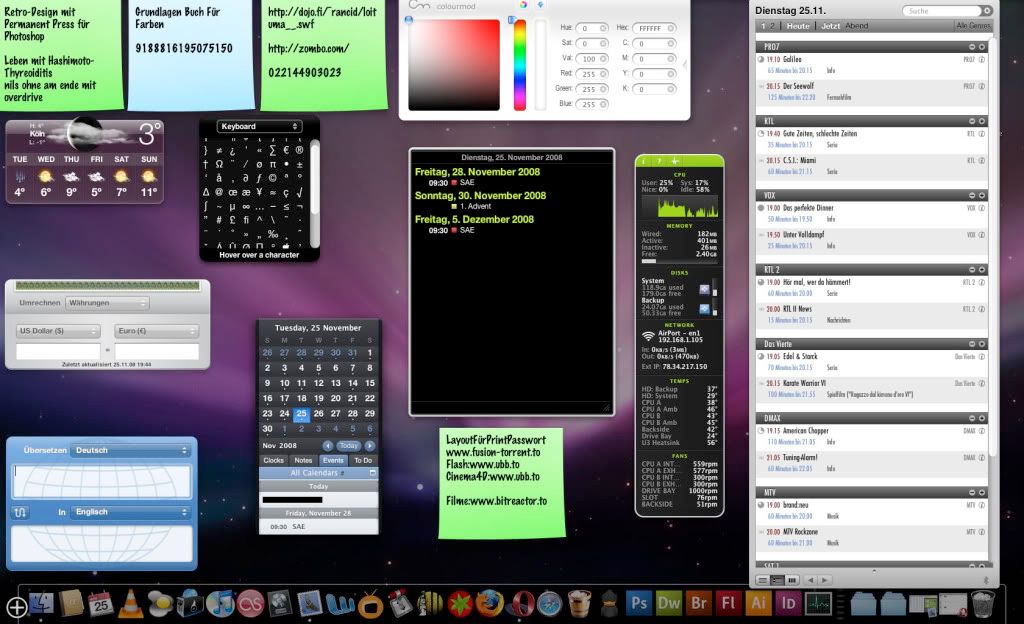Image resolution: width=1024 pixels, height=624 pixels.
Task: Click the vertical hue spectrum bar
Action: [520, 65]
